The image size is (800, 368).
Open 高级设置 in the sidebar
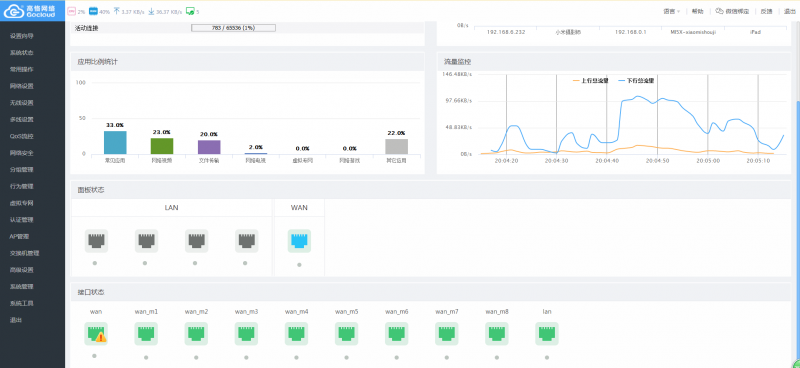pyautogui.click(x=21, y=270)
